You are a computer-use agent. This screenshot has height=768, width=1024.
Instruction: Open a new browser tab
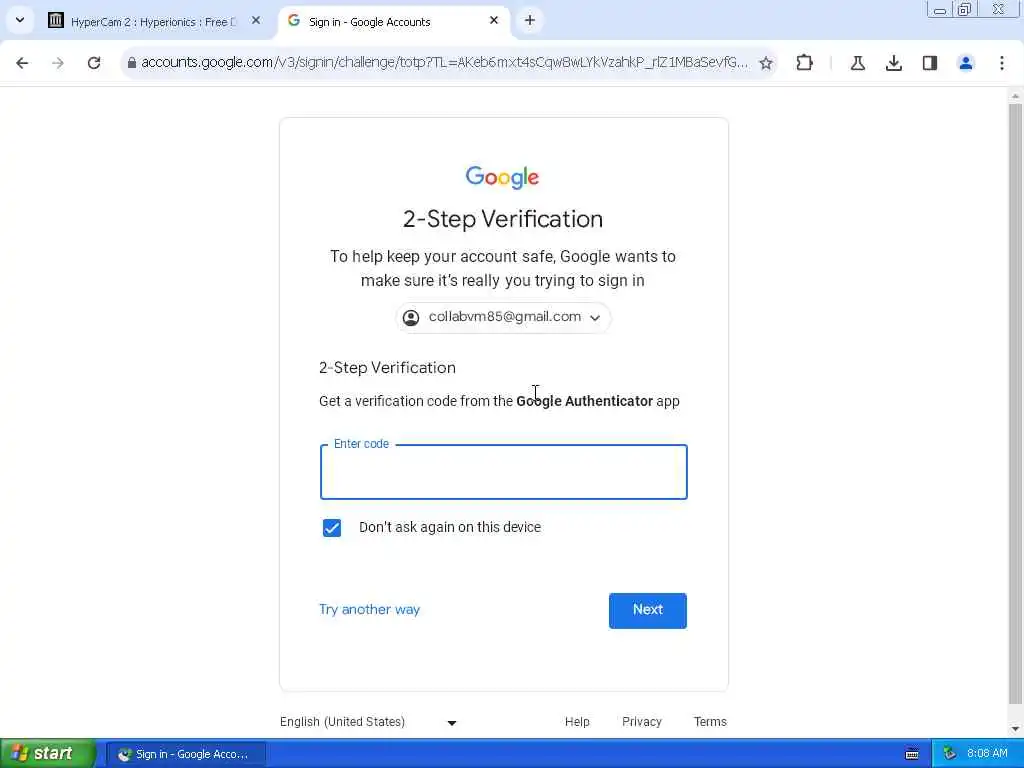point(530,21)
